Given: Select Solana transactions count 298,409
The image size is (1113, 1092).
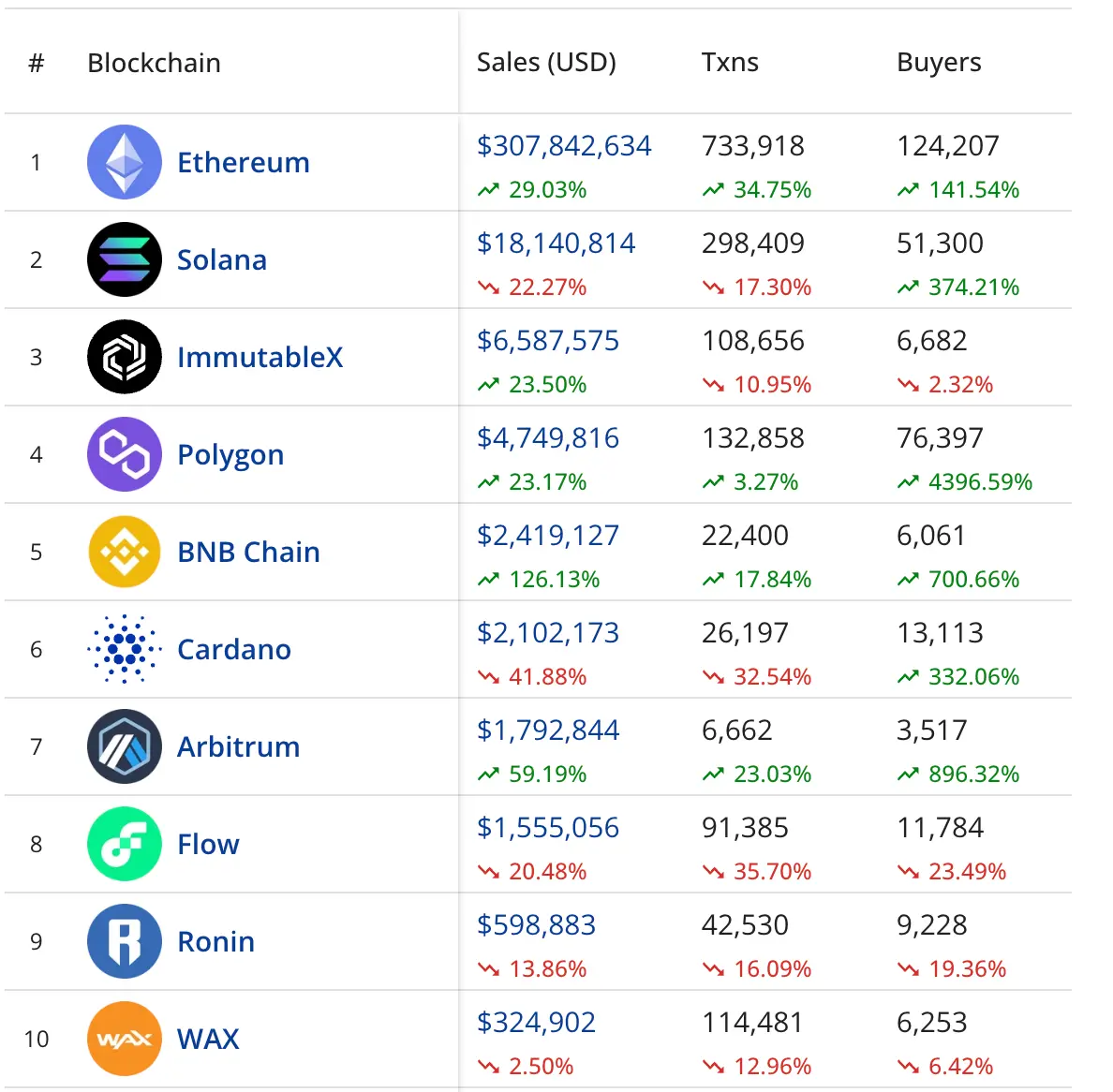Looking at the screenshot, I should click(x=753, y=243).
